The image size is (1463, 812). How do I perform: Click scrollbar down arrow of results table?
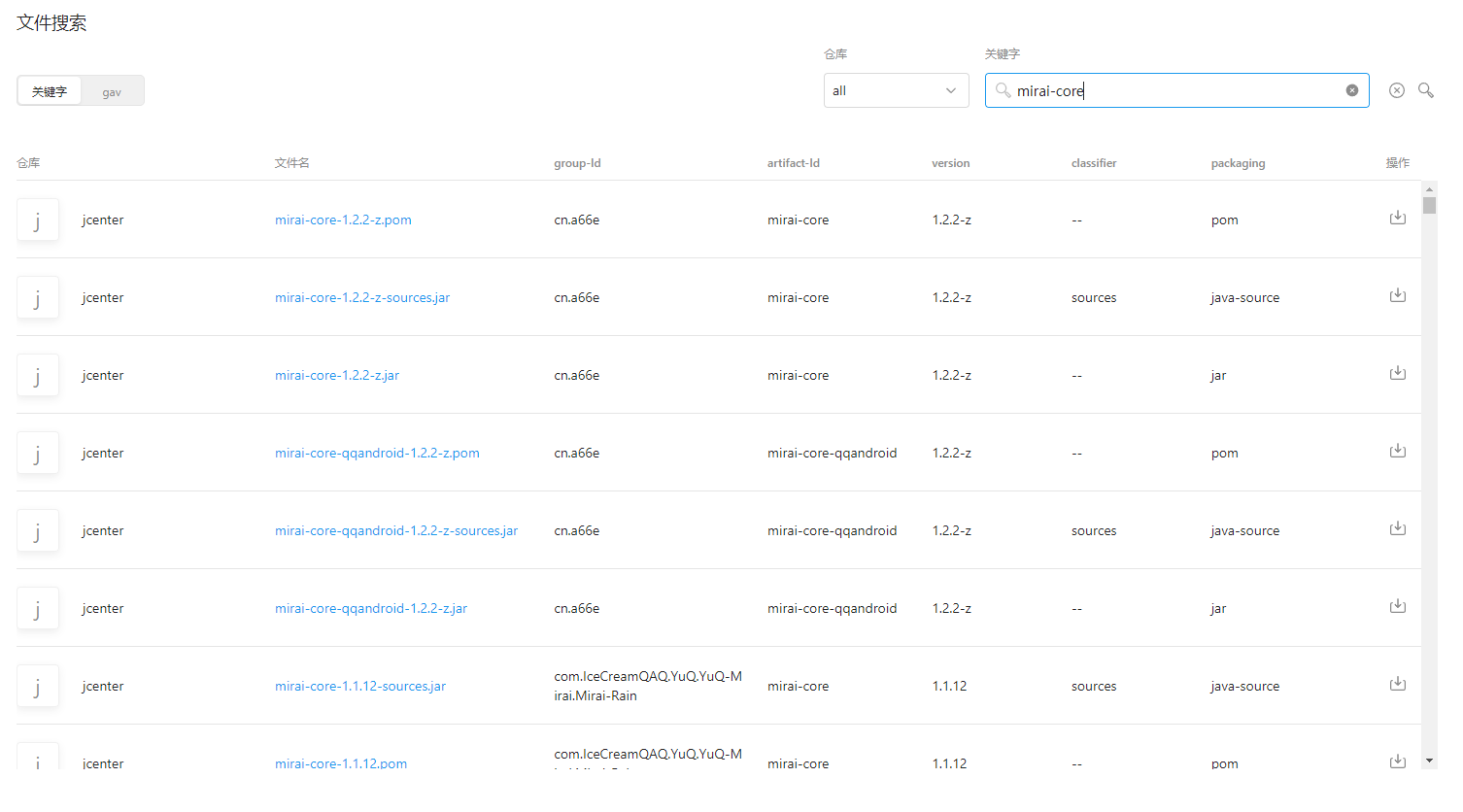click(1429, 761)
